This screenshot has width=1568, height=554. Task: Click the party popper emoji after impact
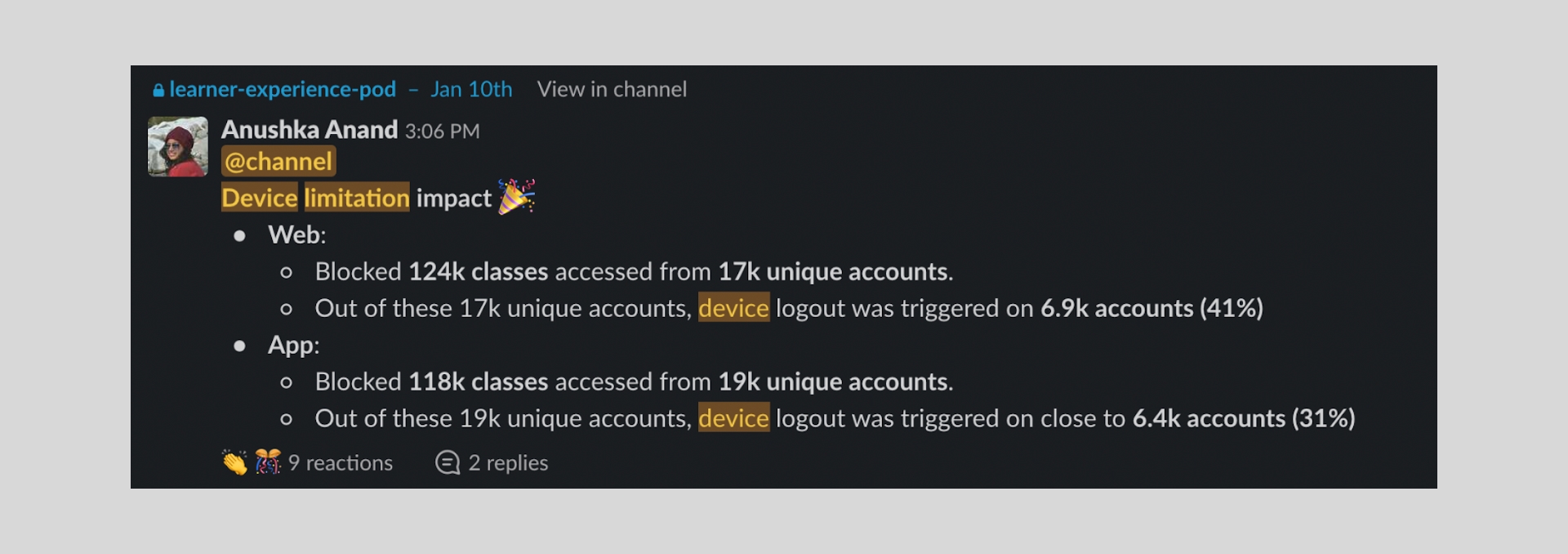tap(516, 197)
